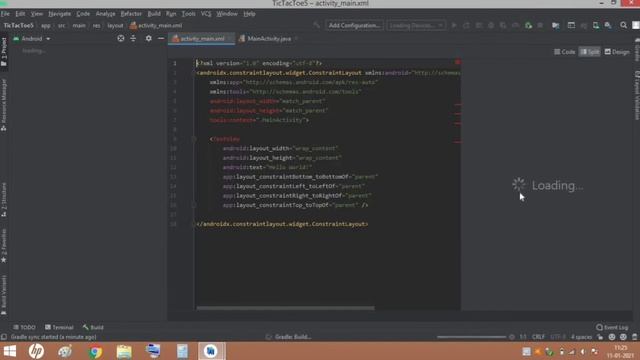Screen dimensions: 640x360
Task: Click the 4 spaces indent status
Action: 581,337
